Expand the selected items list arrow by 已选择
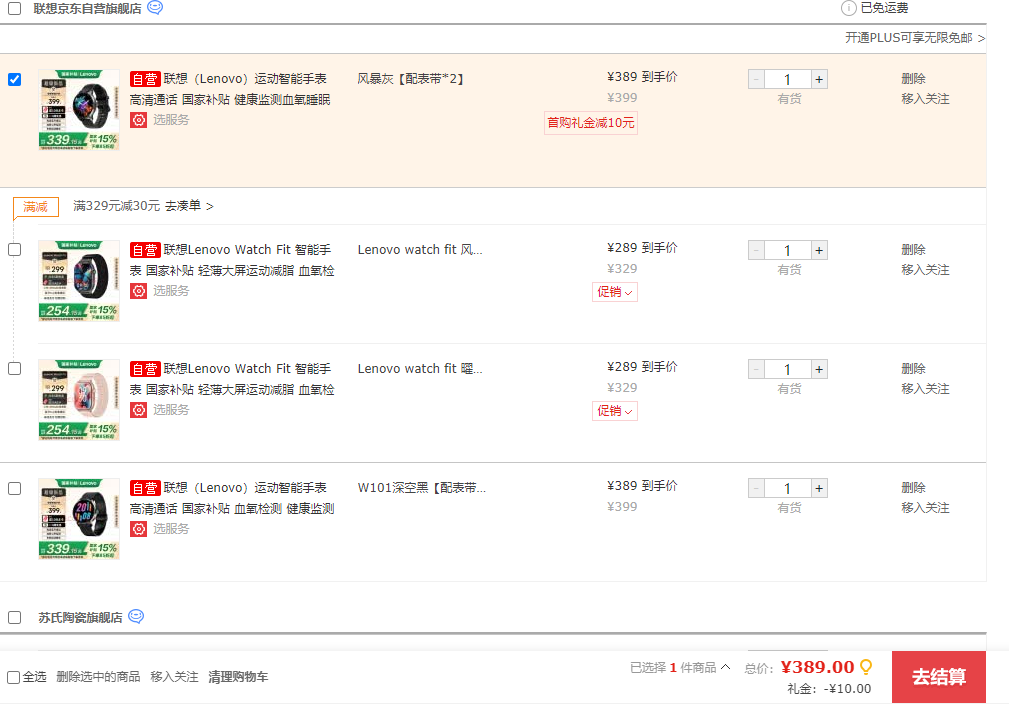The image size is (1009, 704). click(x=725, y=667)
